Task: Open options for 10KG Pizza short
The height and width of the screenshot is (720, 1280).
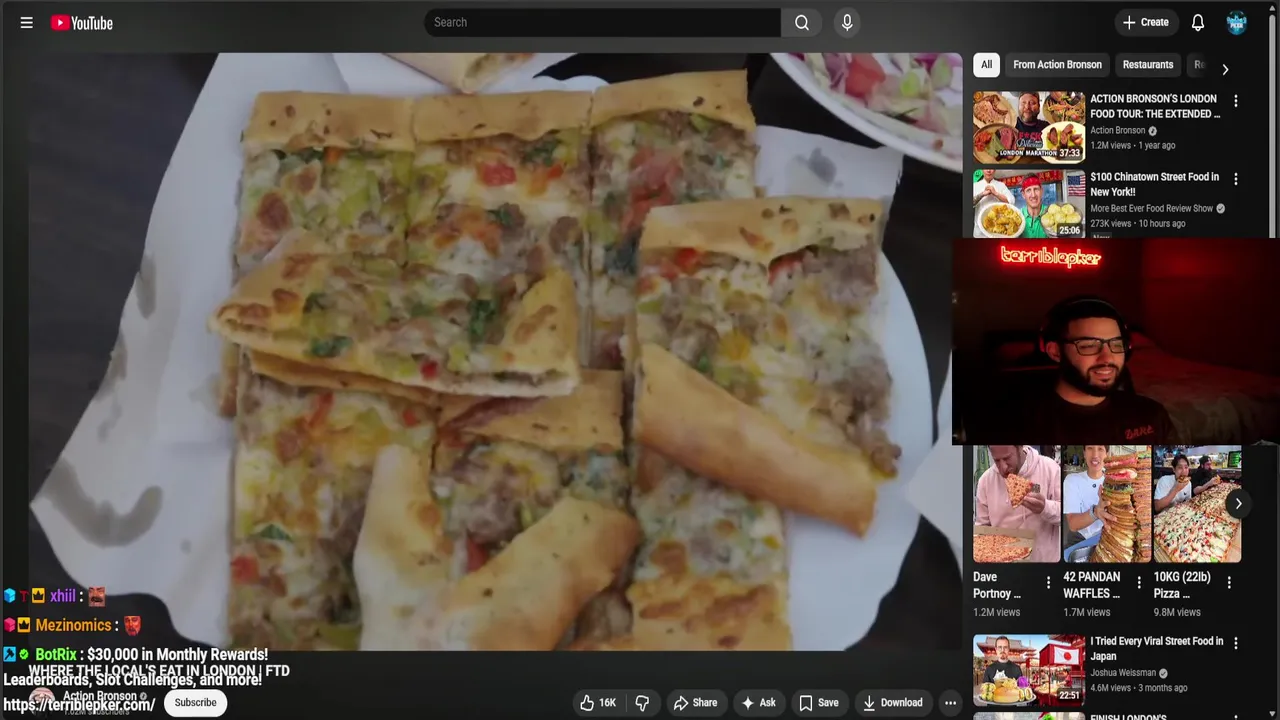Action: tap(1228, 582)
